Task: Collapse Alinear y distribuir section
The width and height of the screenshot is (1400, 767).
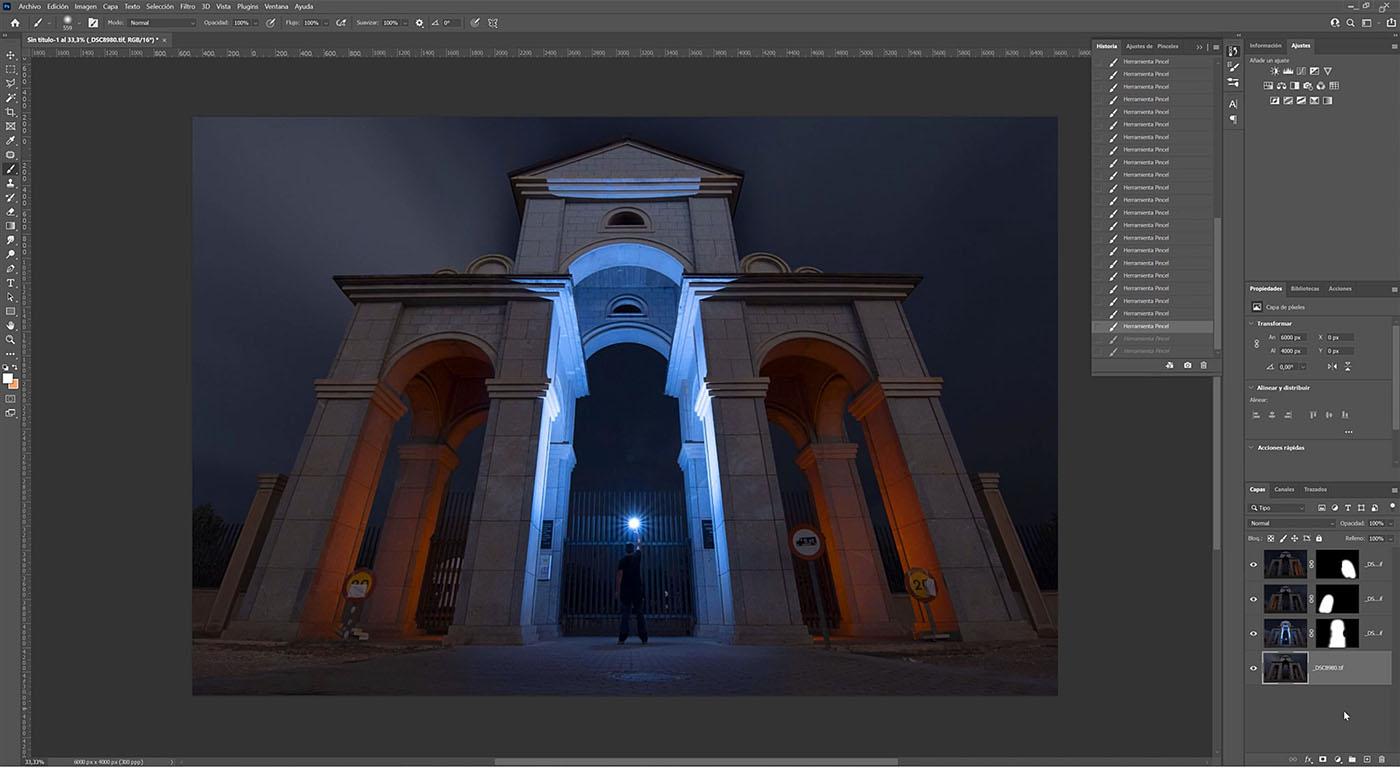Action: click(x=1251, y=387)
